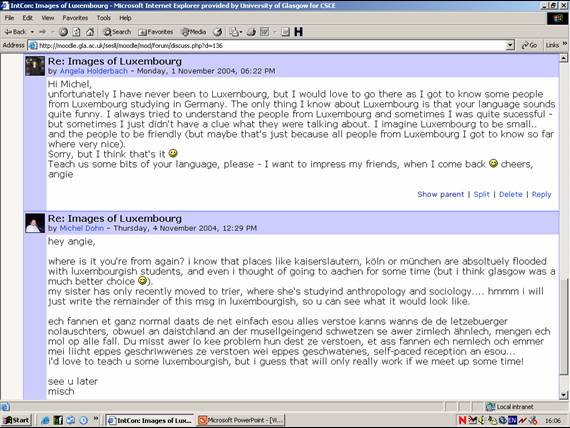The image size is (570, 428).
Task: Expand the Address bar URL dropdown
Action: point(510,45)
